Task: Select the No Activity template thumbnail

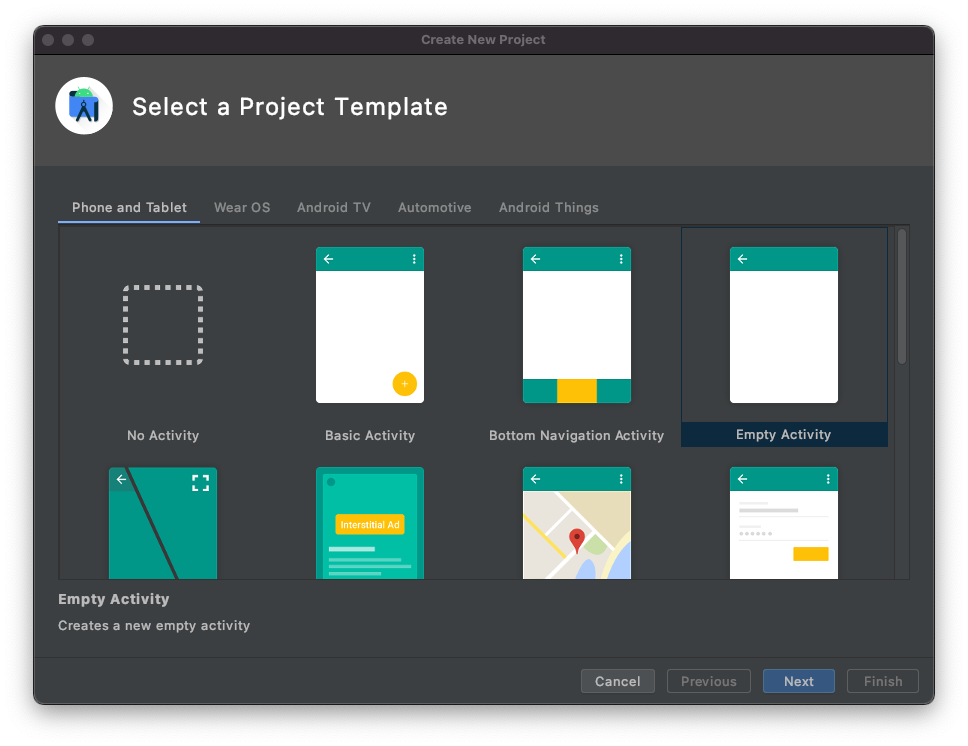Action: click(x=163, y=325)
